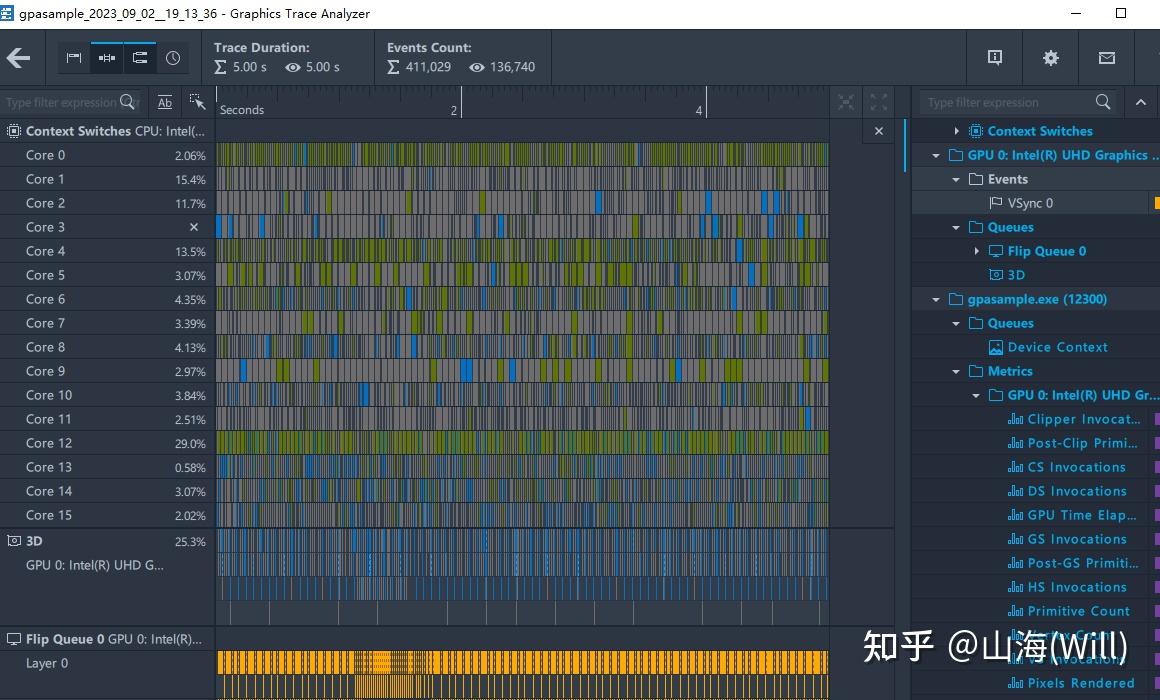Click the Layer 0 orange flip queue lane
This screenshot has height=700, width=1160.
tap(522, 662)
